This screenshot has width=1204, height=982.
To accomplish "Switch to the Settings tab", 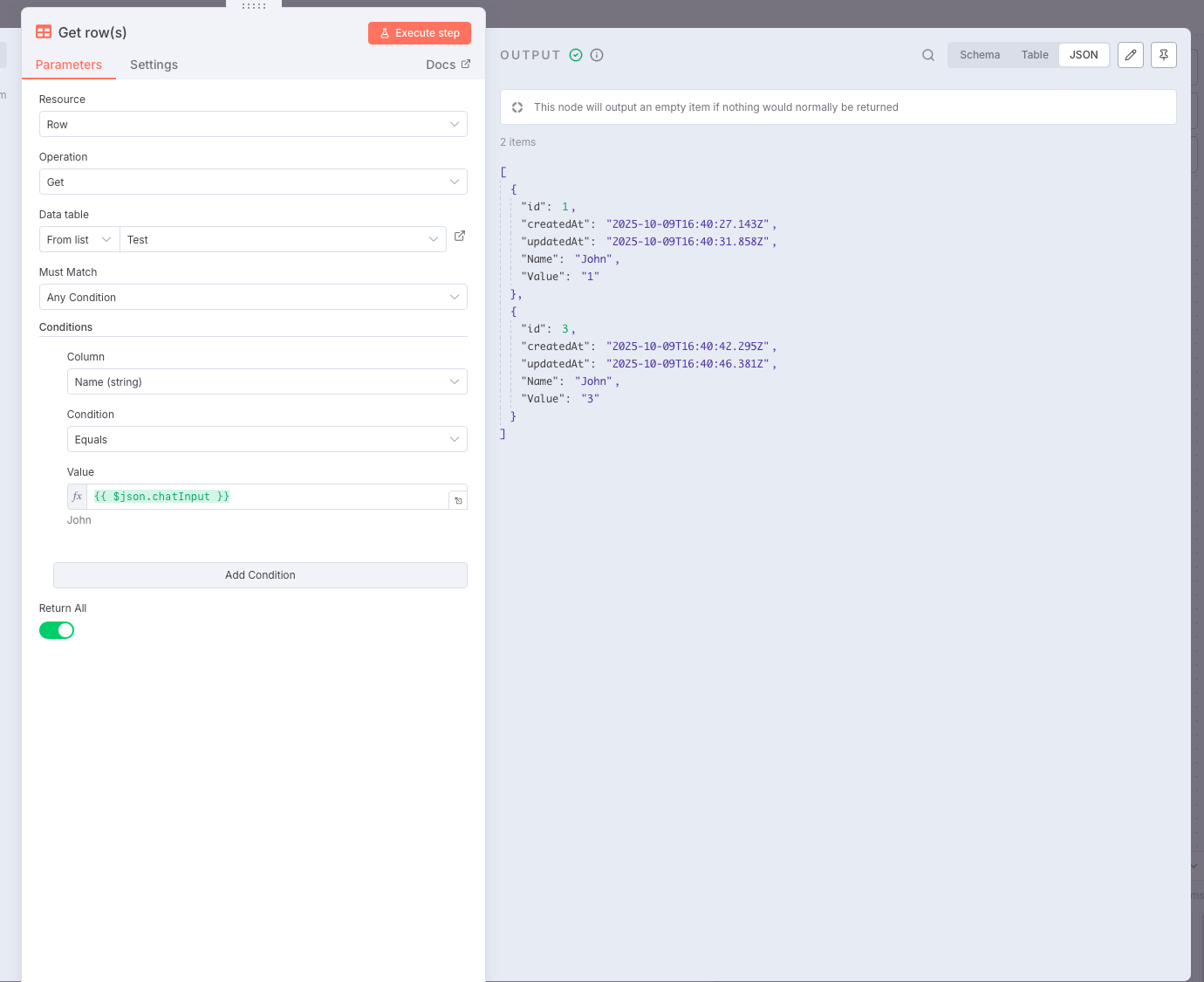I will [154, 64].
